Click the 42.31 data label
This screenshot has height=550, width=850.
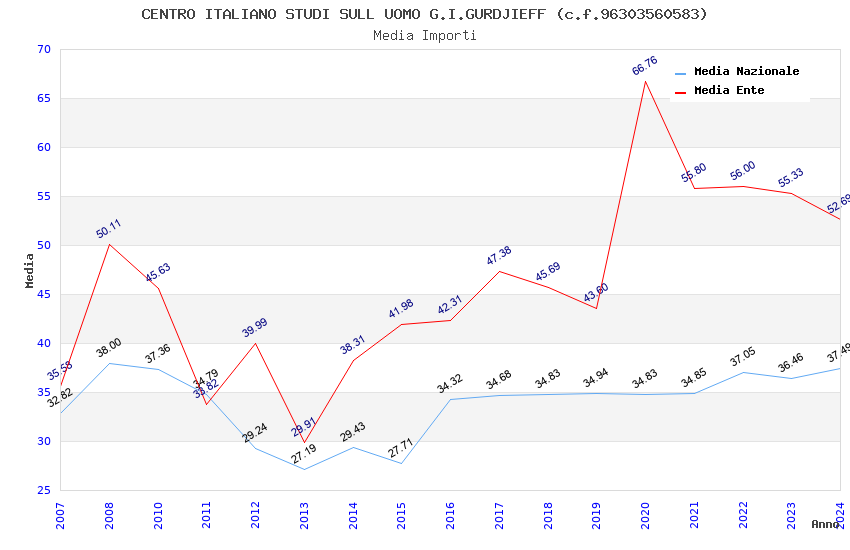(x=449, y=305)
